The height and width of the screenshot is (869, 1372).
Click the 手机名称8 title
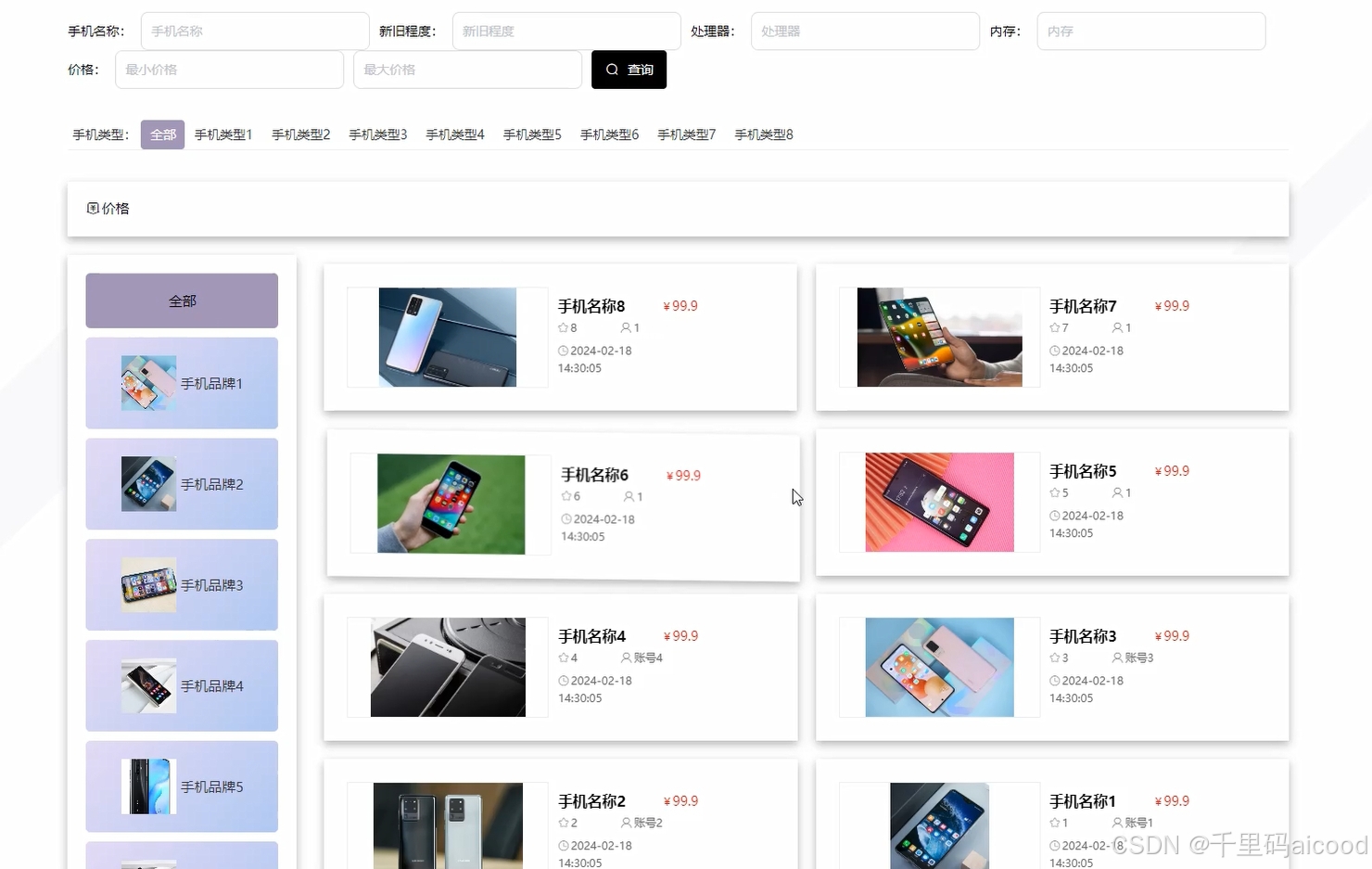click(x=591, y=306)
